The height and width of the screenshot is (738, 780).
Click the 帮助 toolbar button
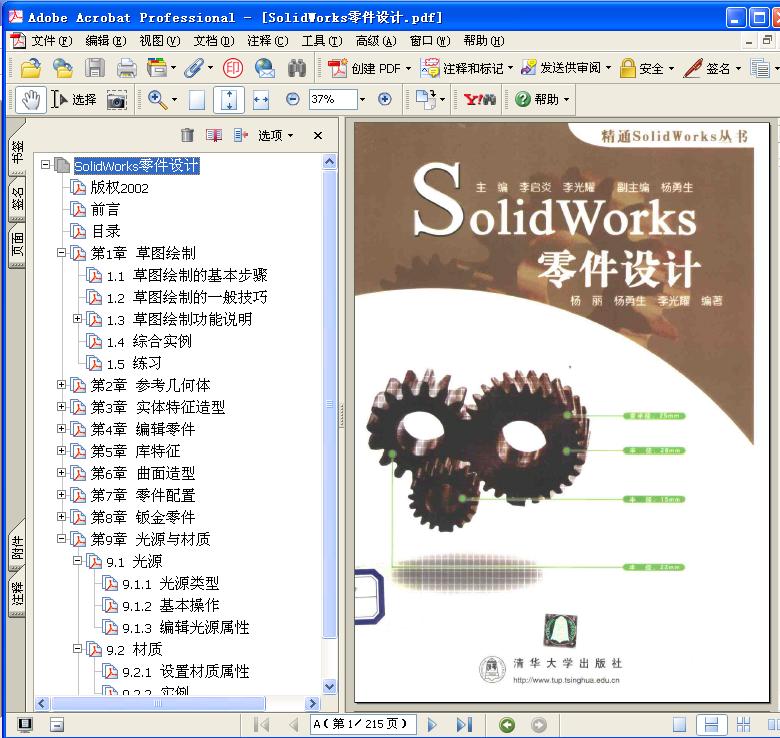coord(542,99)
